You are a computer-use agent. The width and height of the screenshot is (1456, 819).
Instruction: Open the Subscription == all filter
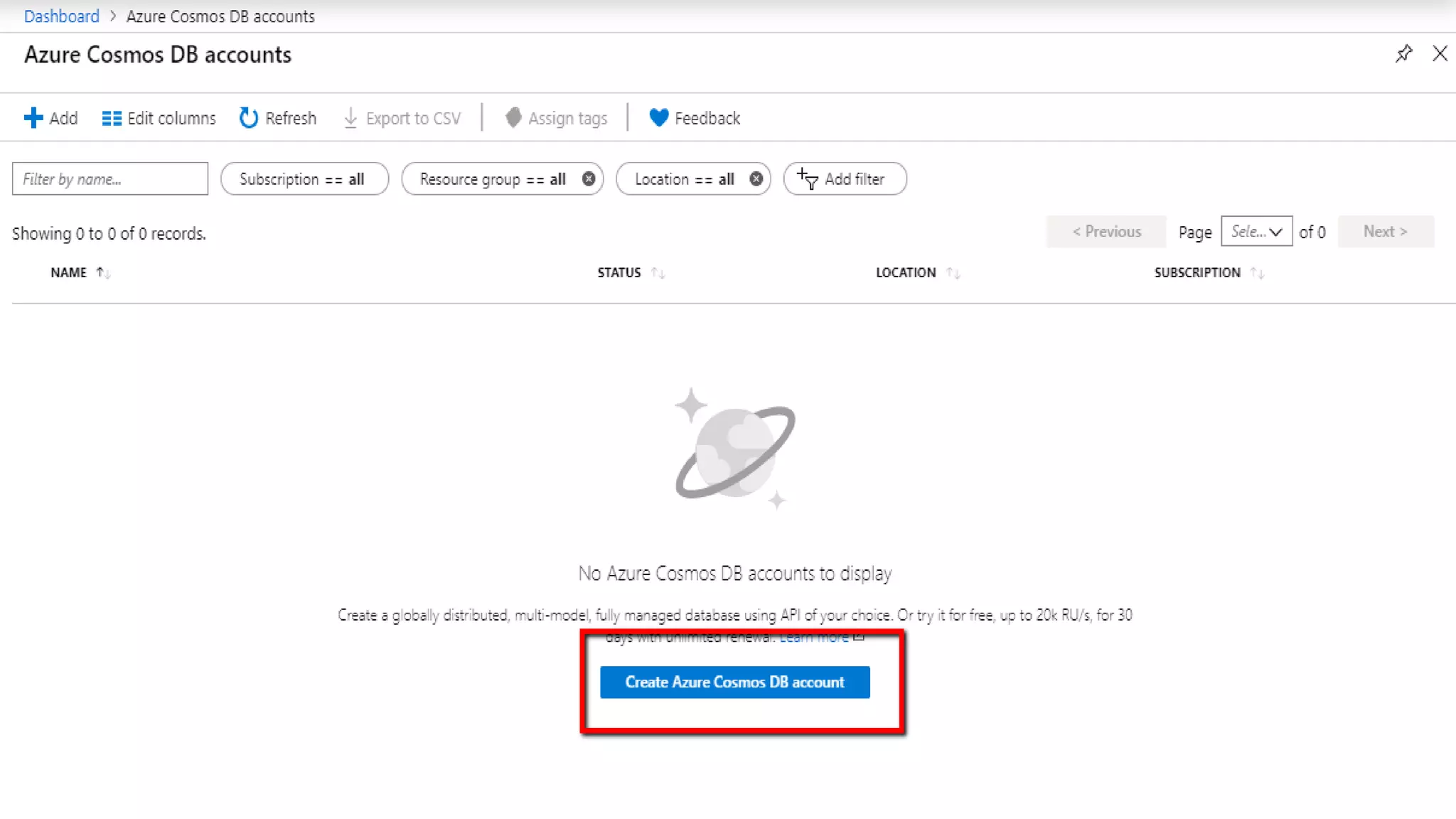[x=304, y=179]
